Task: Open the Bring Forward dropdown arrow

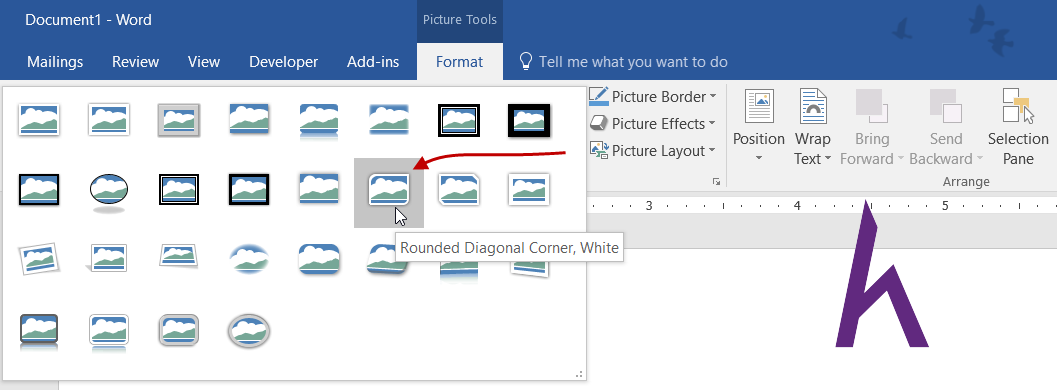Action: click(900, 159)
